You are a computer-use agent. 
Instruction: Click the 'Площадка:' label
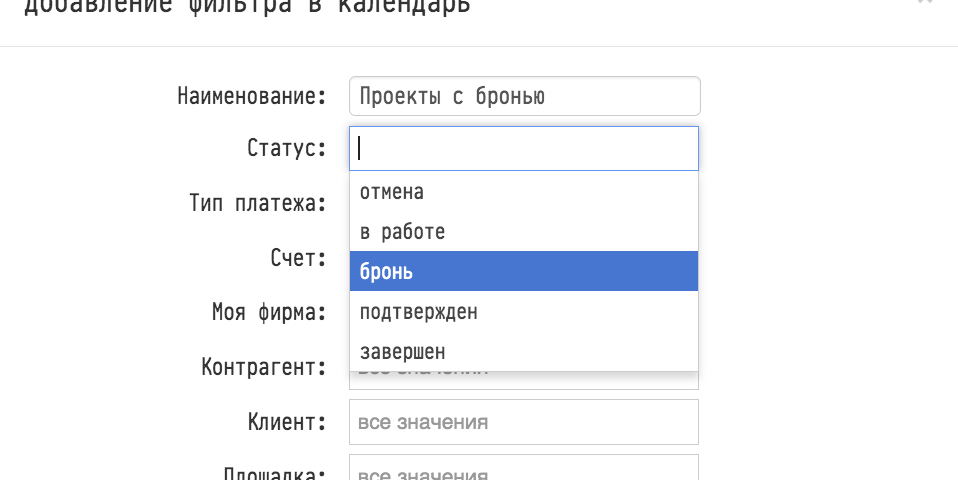[275, 473]
